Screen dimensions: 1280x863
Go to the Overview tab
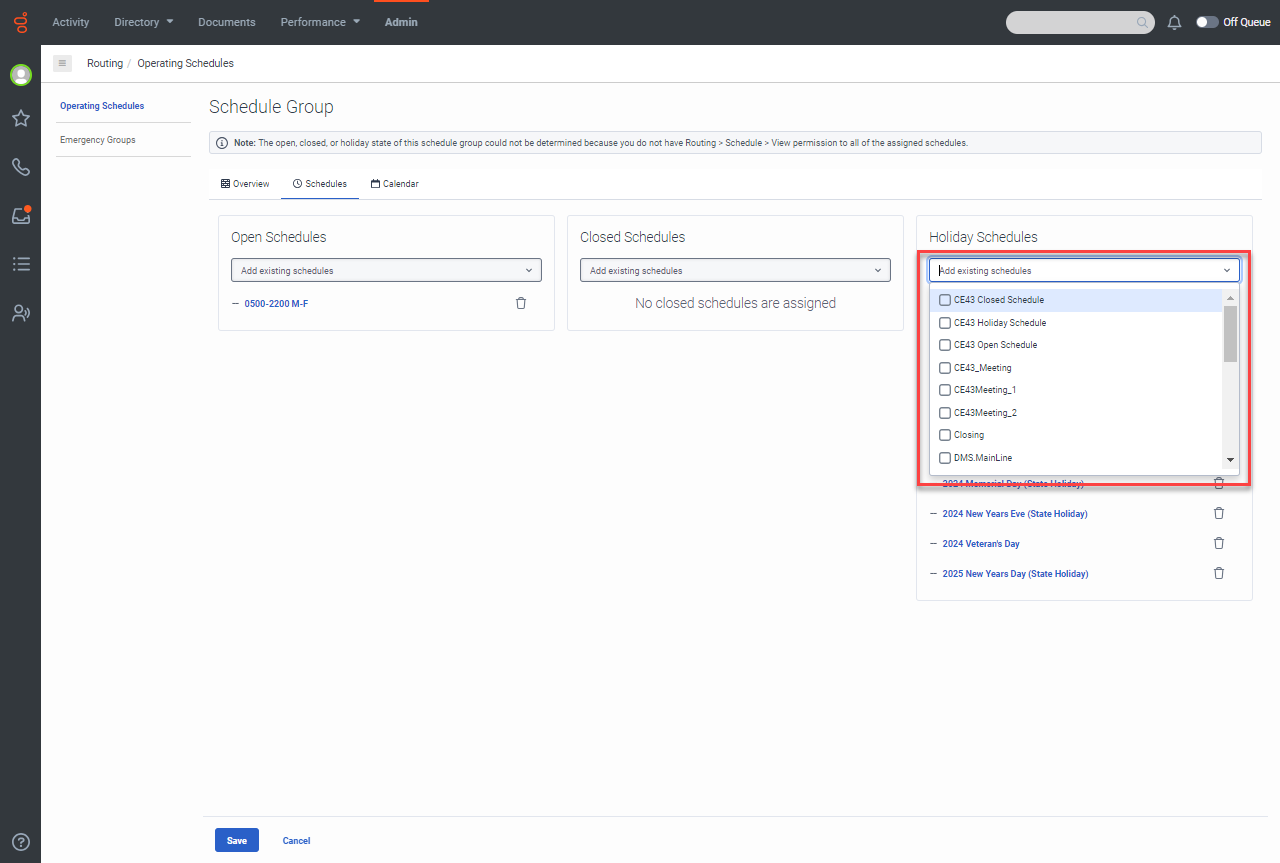pos(245,184)
